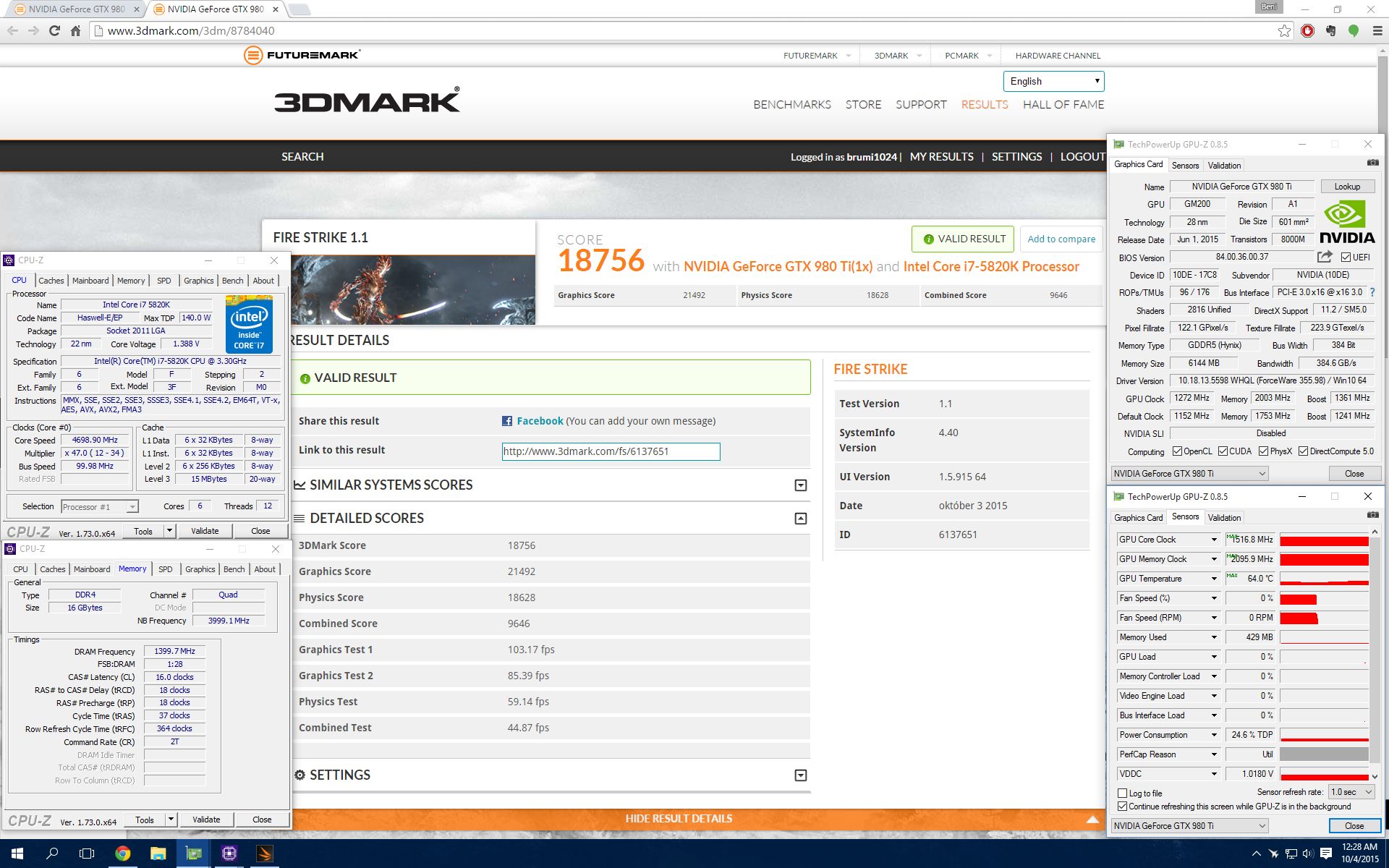
Task: Click the Facebook share link
Action: [540, 421]
